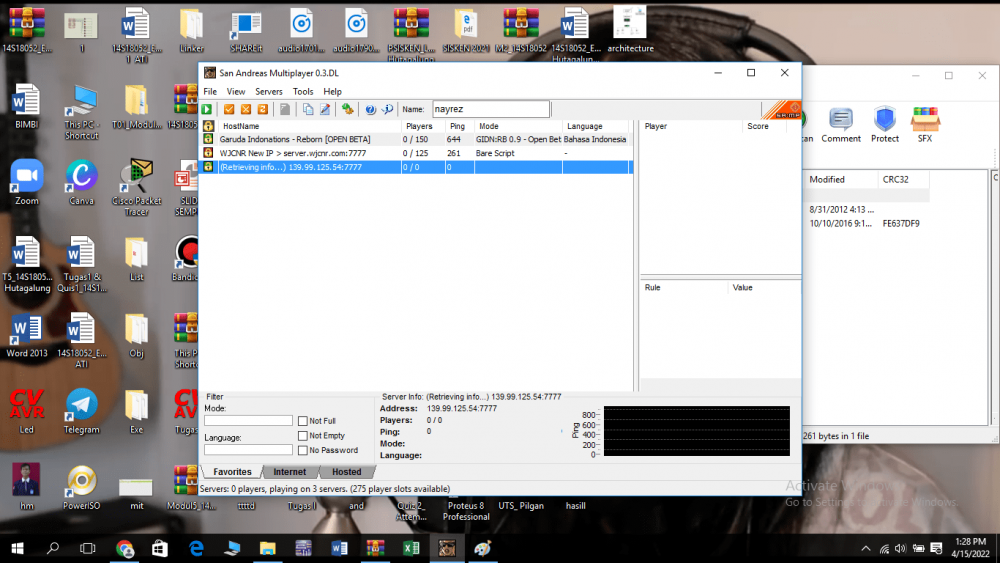Click the Add Server checkmark icon
Screen dimensions: 1000x563
pos(229,109)
